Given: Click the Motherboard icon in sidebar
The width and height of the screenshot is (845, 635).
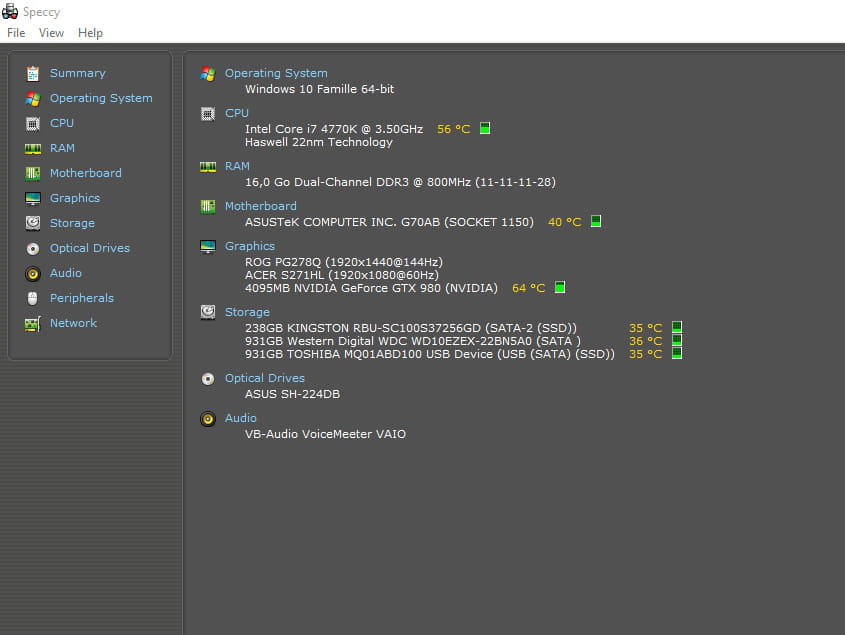Looking at the screenshot, I should pyautogui.click(x=33, y=173).
